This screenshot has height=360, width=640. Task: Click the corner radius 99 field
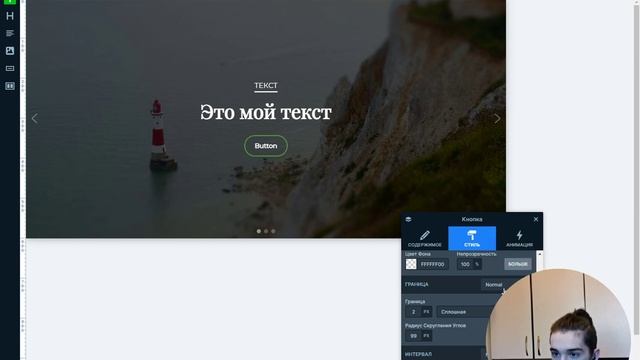click(x=413, y=336)
